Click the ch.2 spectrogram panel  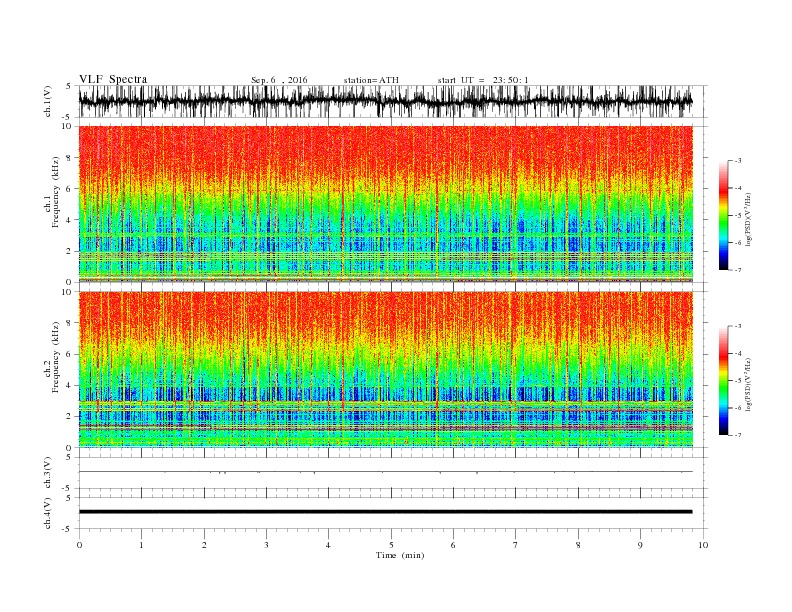[386, 370]
